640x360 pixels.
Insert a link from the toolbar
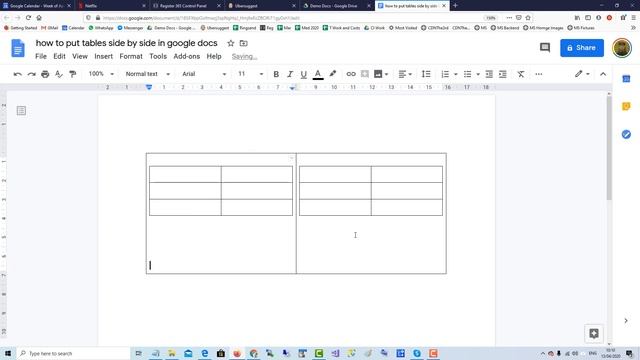pyautogui.click(x=351, y=74)
